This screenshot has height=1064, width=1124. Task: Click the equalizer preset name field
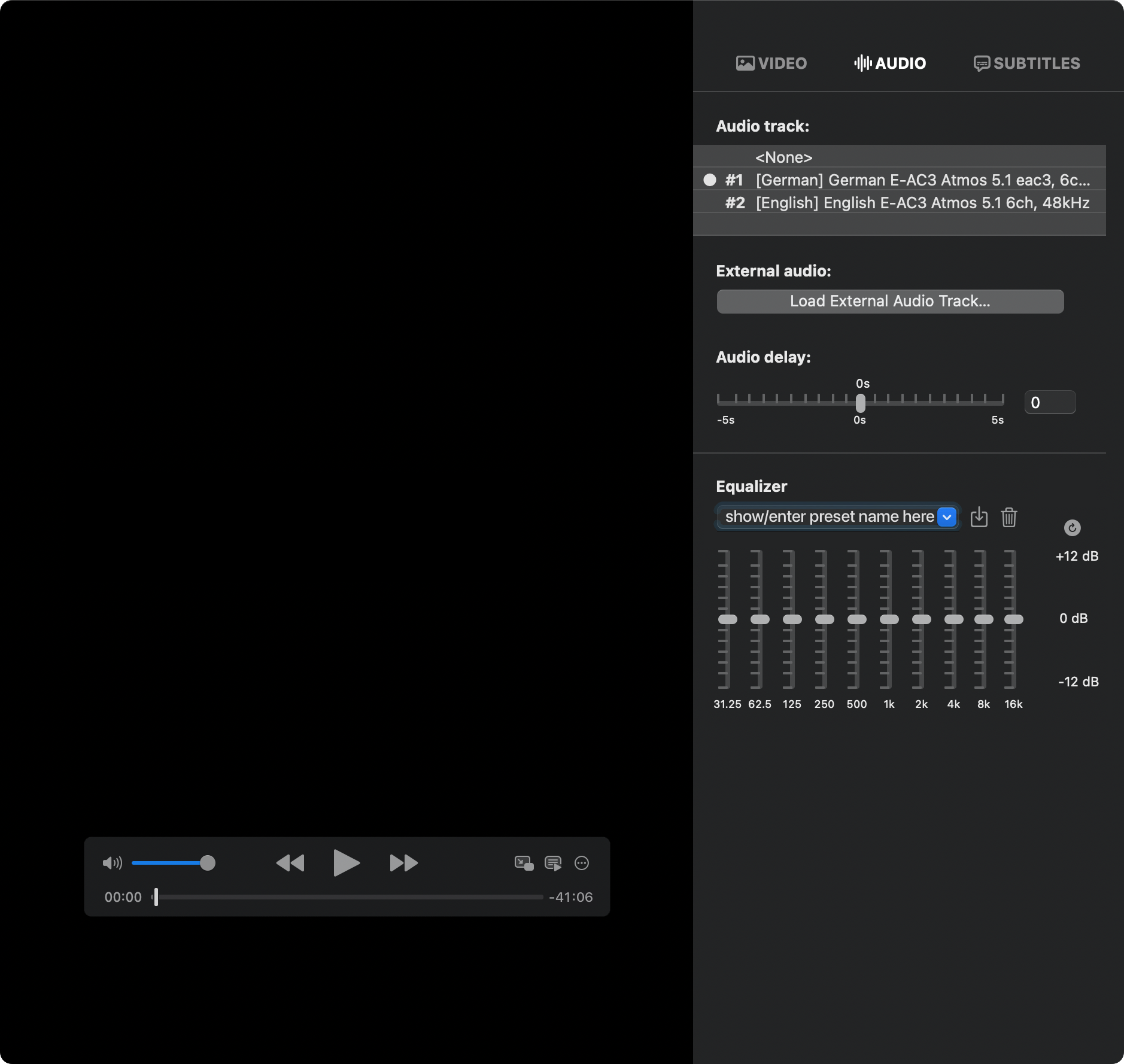tap(829, 517)
